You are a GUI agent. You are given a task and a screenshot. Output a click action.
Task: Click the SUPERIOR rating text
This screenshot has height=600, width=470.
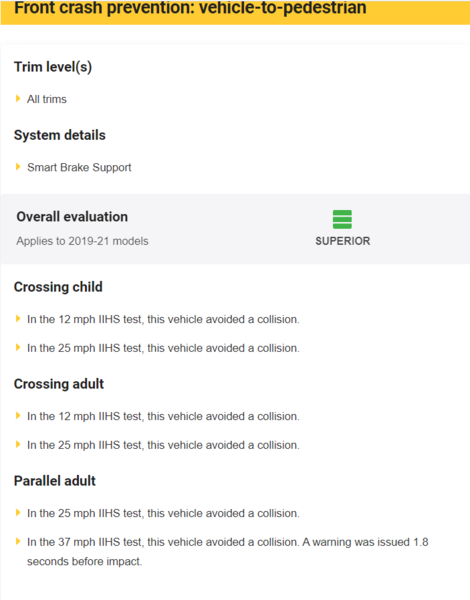pos(343,241)
